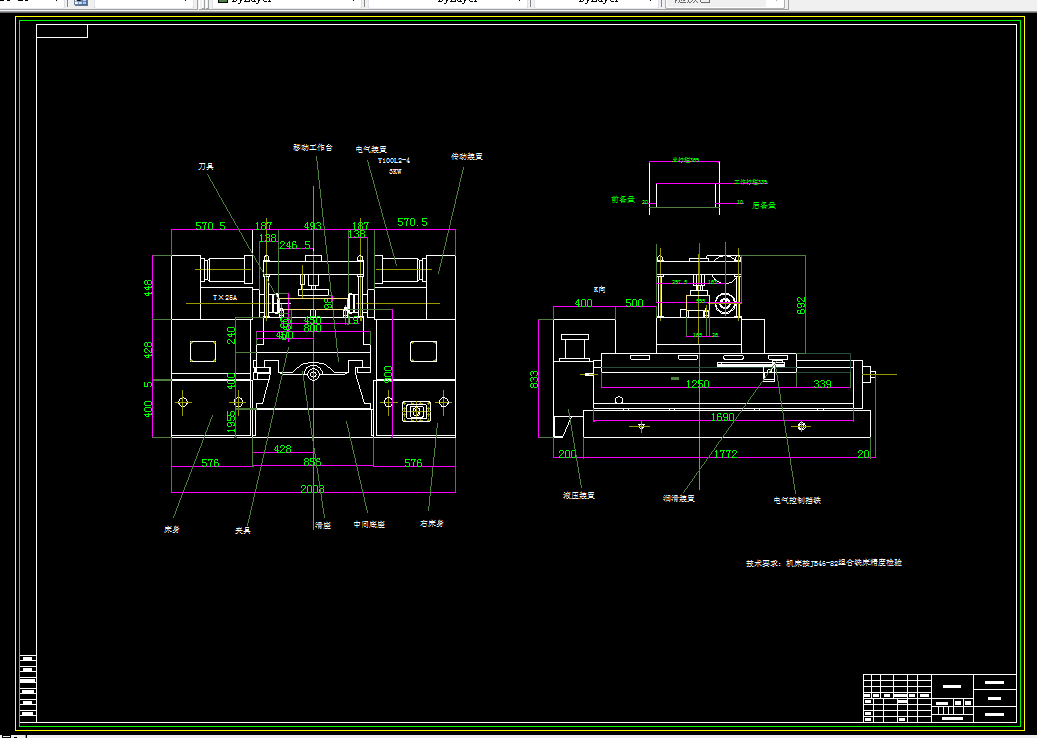The image size is (1037, 738).
Task: Pick the 滑座 label text
Action: pyautogui.click(x=323, y=526)
